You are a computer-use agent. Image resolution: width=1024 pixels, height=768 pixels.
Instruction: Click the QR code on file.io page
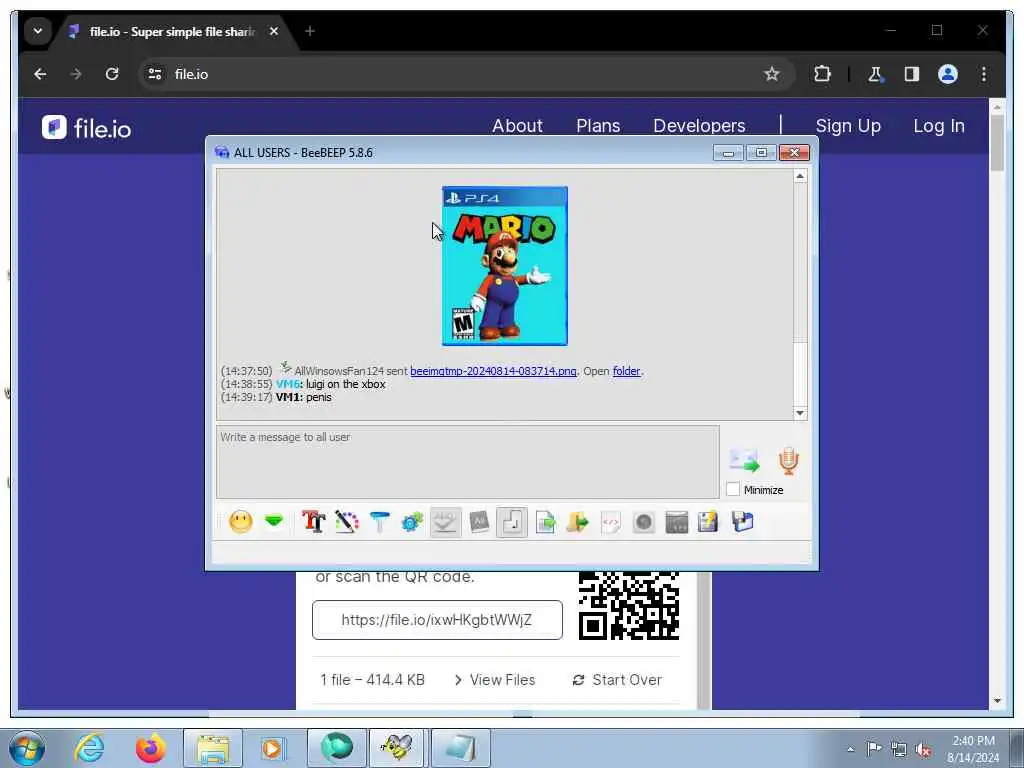point(629,605)
